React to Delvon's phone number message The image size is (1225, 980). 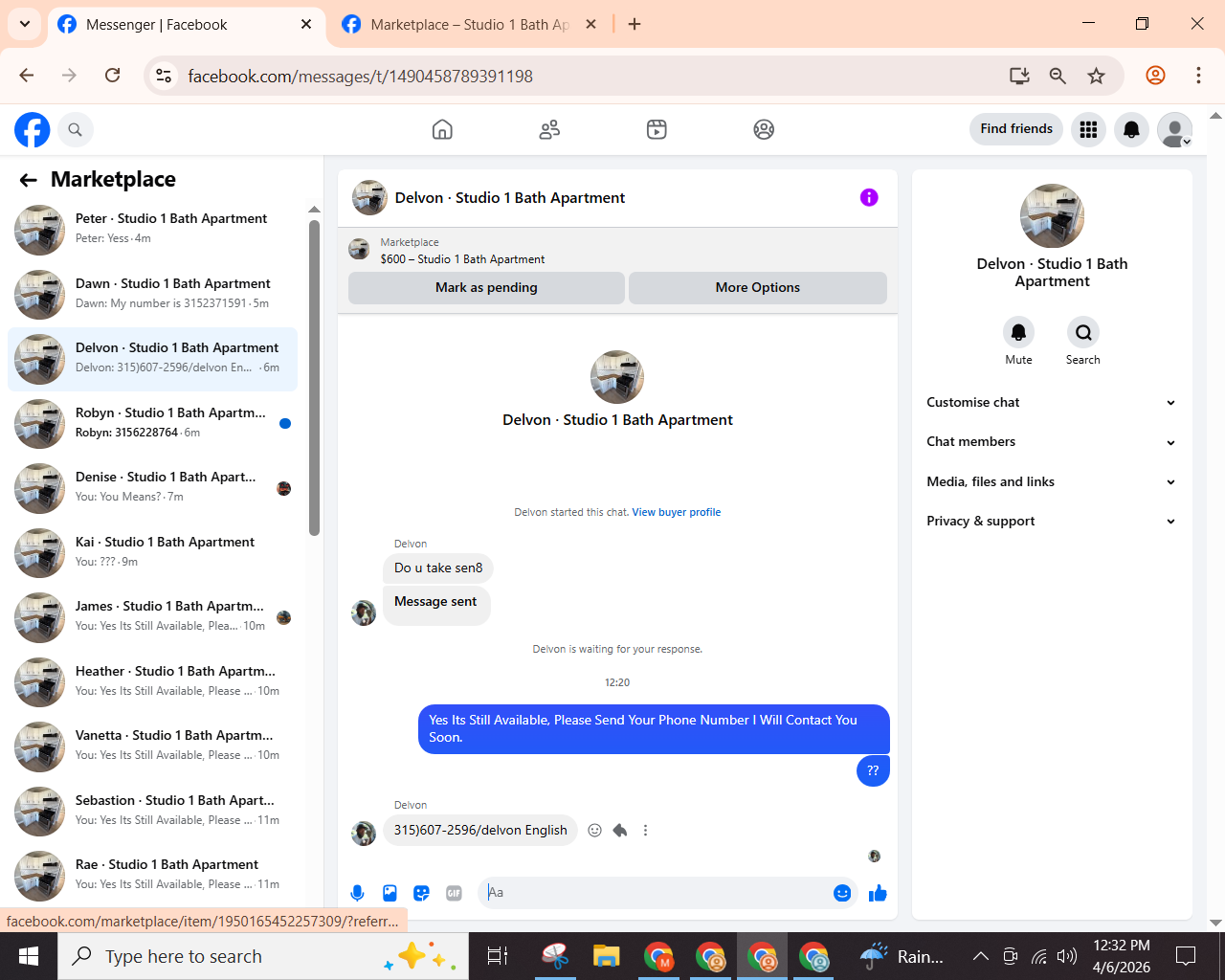click(x=594, y=831)
